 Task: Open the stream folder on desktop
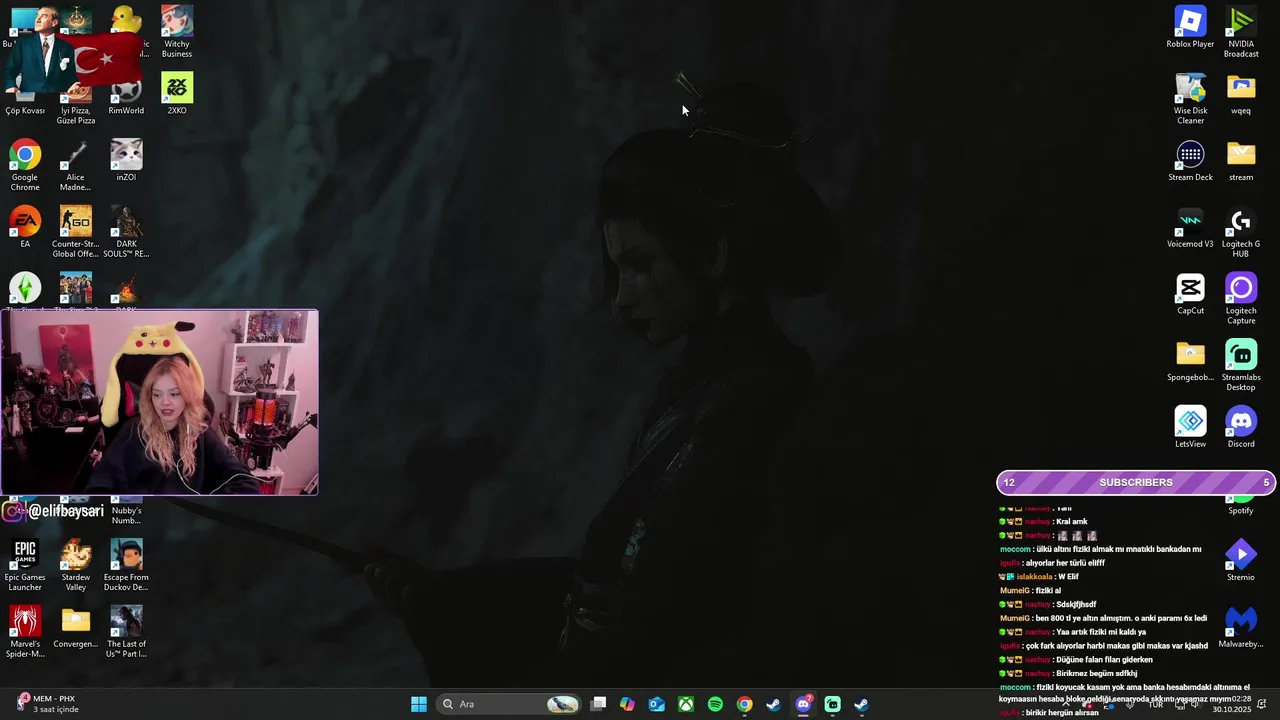click(1241, 160)
